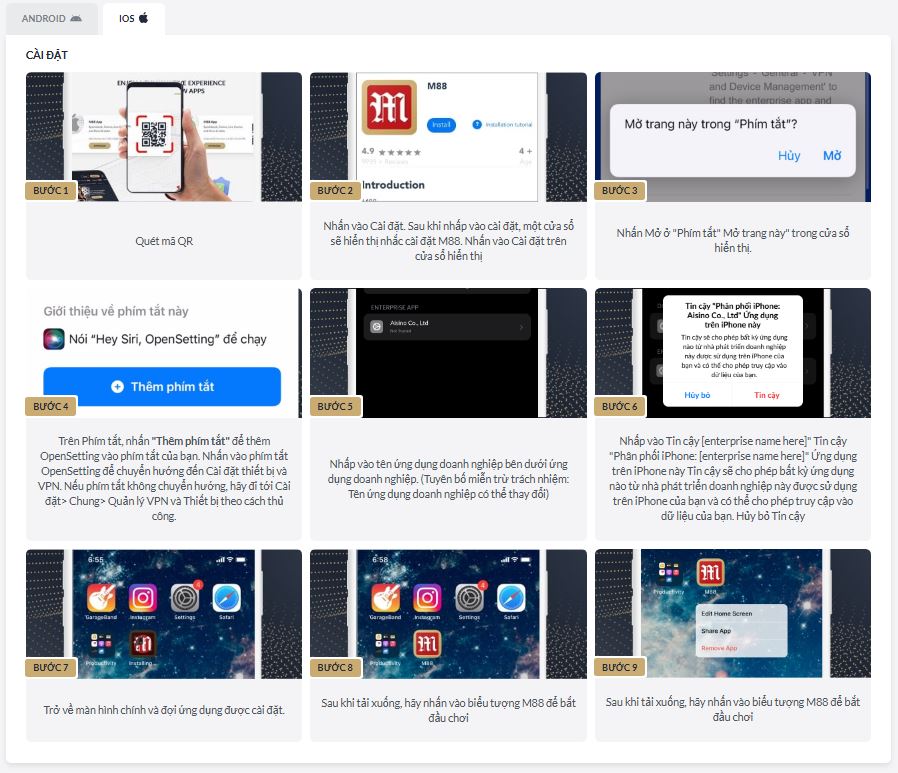Click the plus icon on Thêm phím tắt

(x=117, y=386)
